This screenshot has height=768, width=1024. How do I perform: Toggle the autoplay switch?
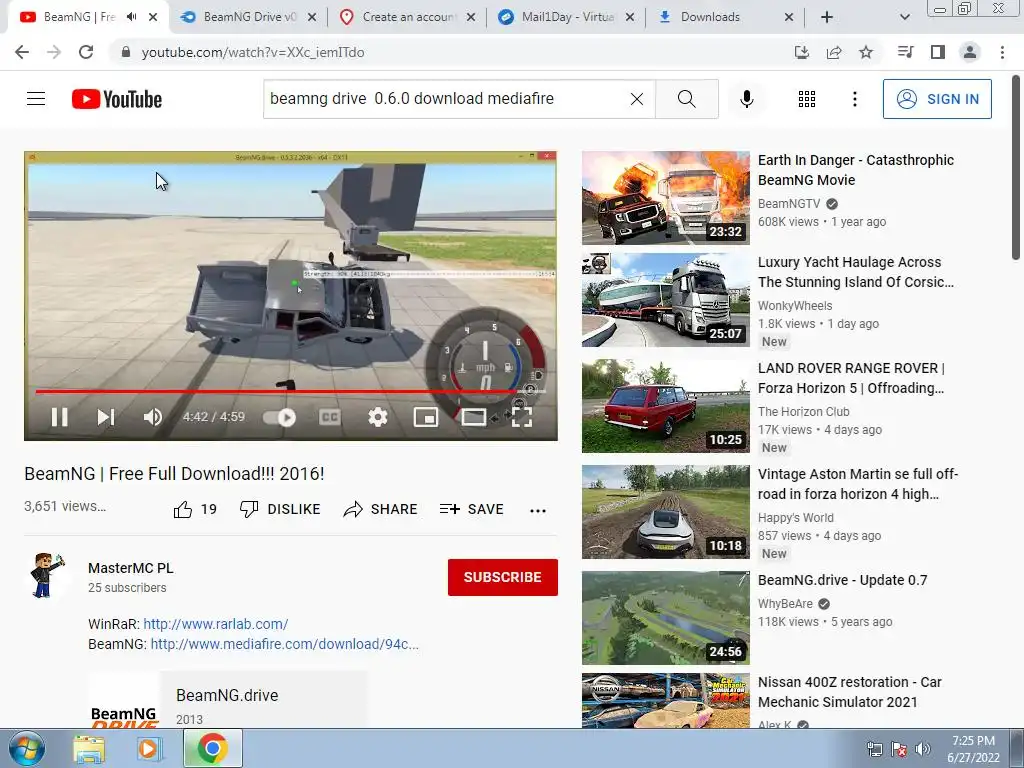(280, 417)
